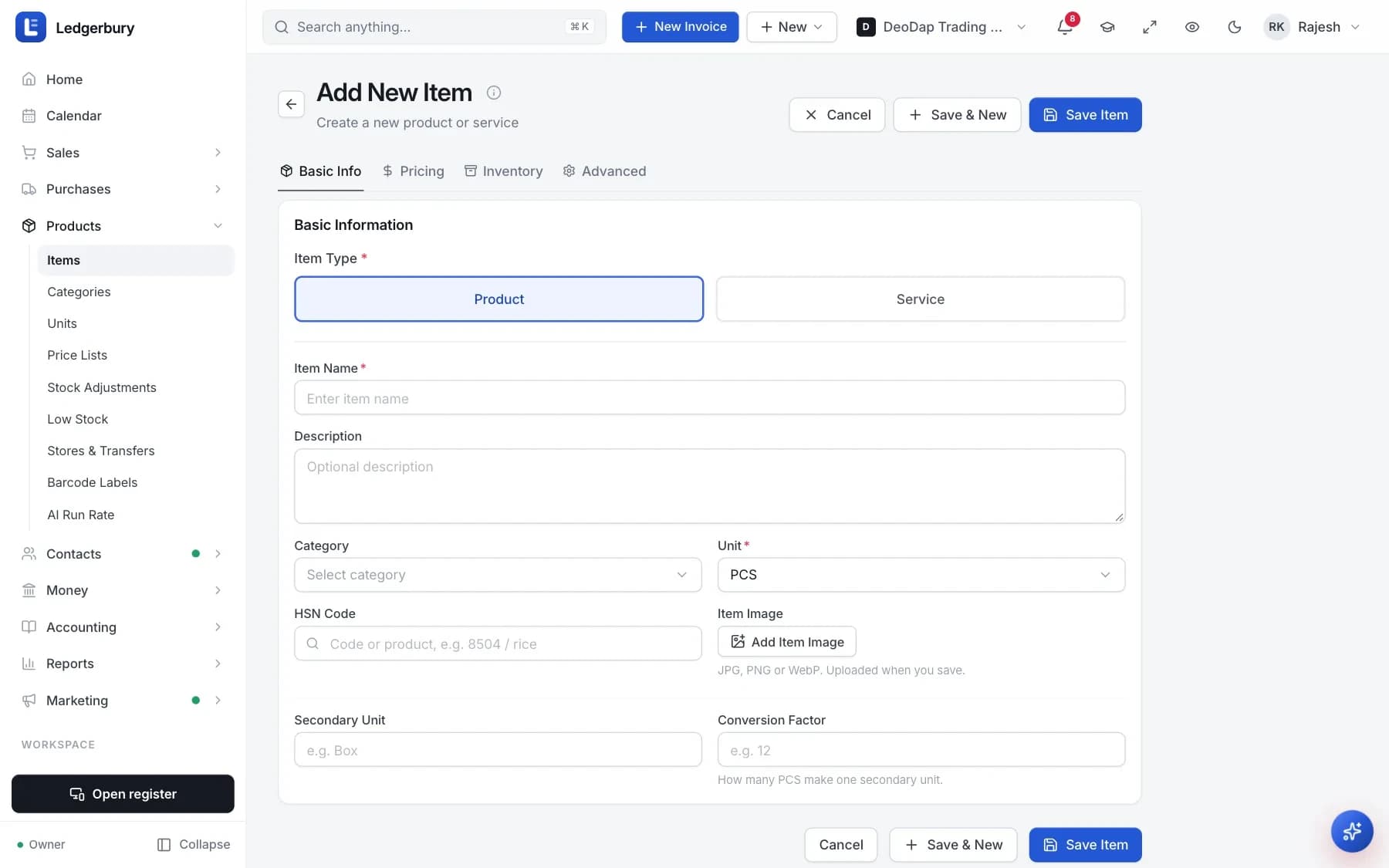
Task: Click the Search anything box
Action: click(x=434, y=27)
